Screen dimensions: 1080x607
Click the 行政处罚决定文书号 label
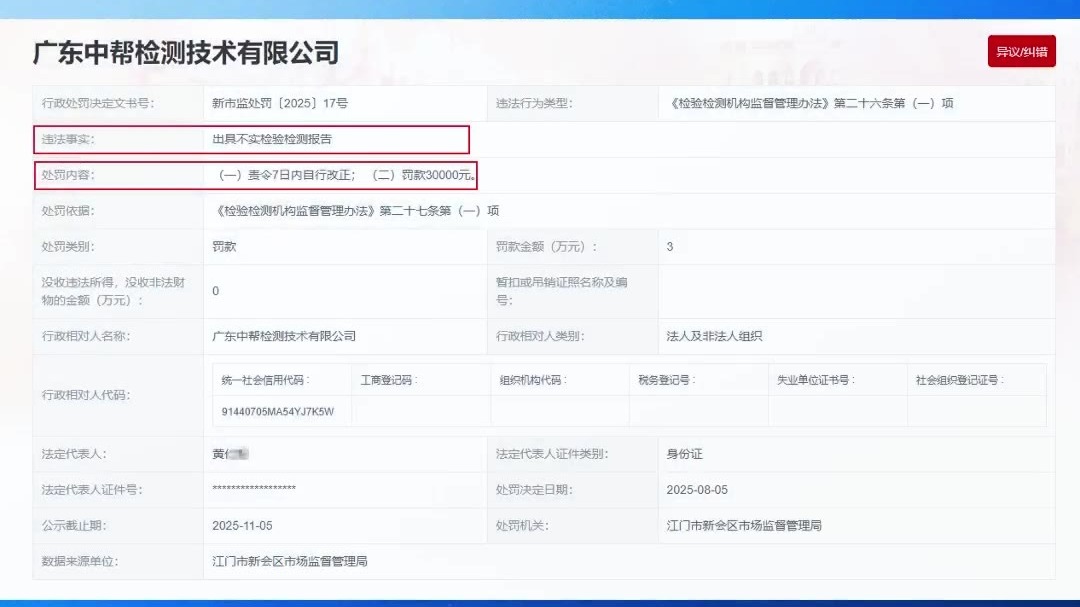click(98, 103)
